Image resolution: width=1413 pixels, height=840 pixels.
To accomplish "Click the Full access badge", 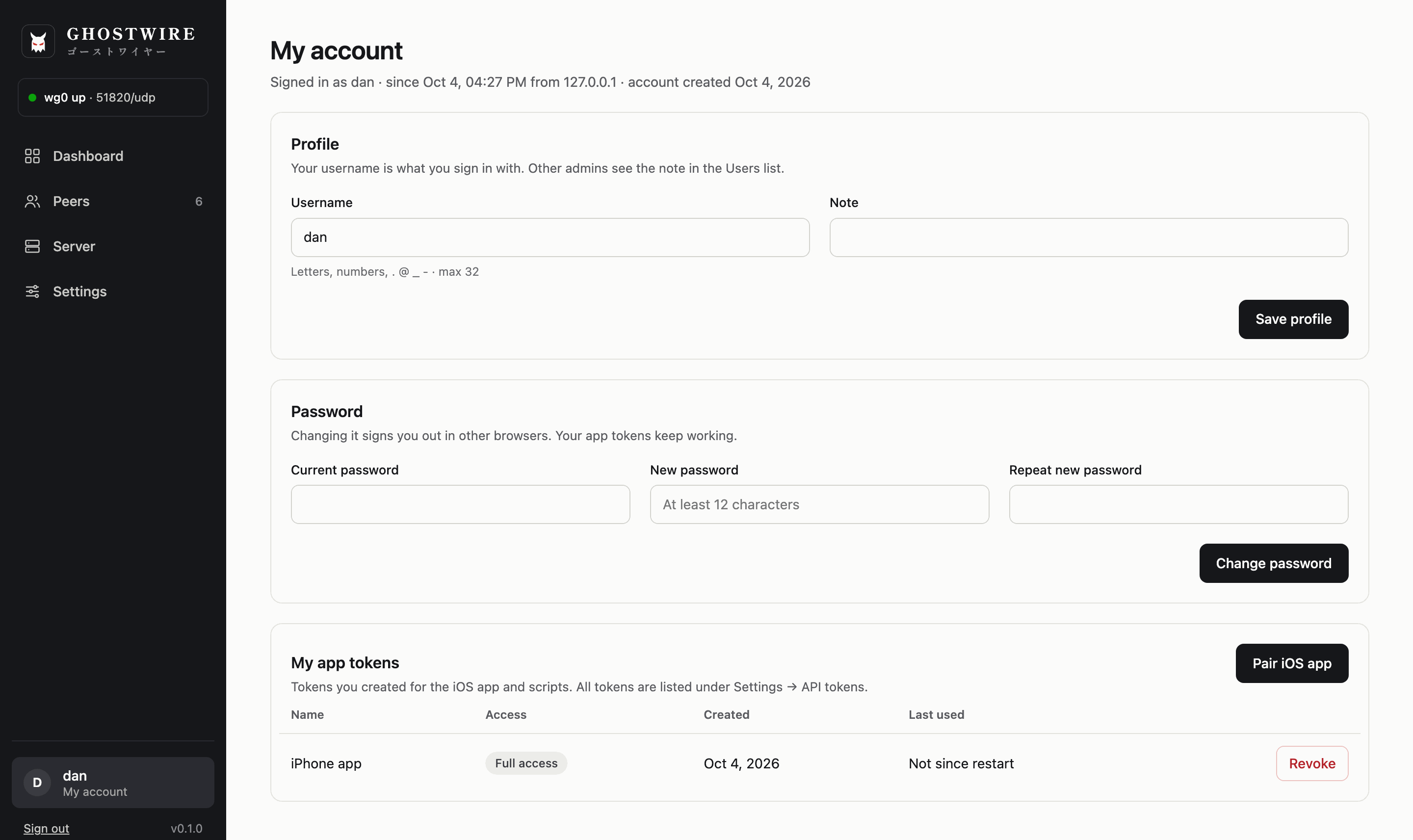I will (526, 763).
